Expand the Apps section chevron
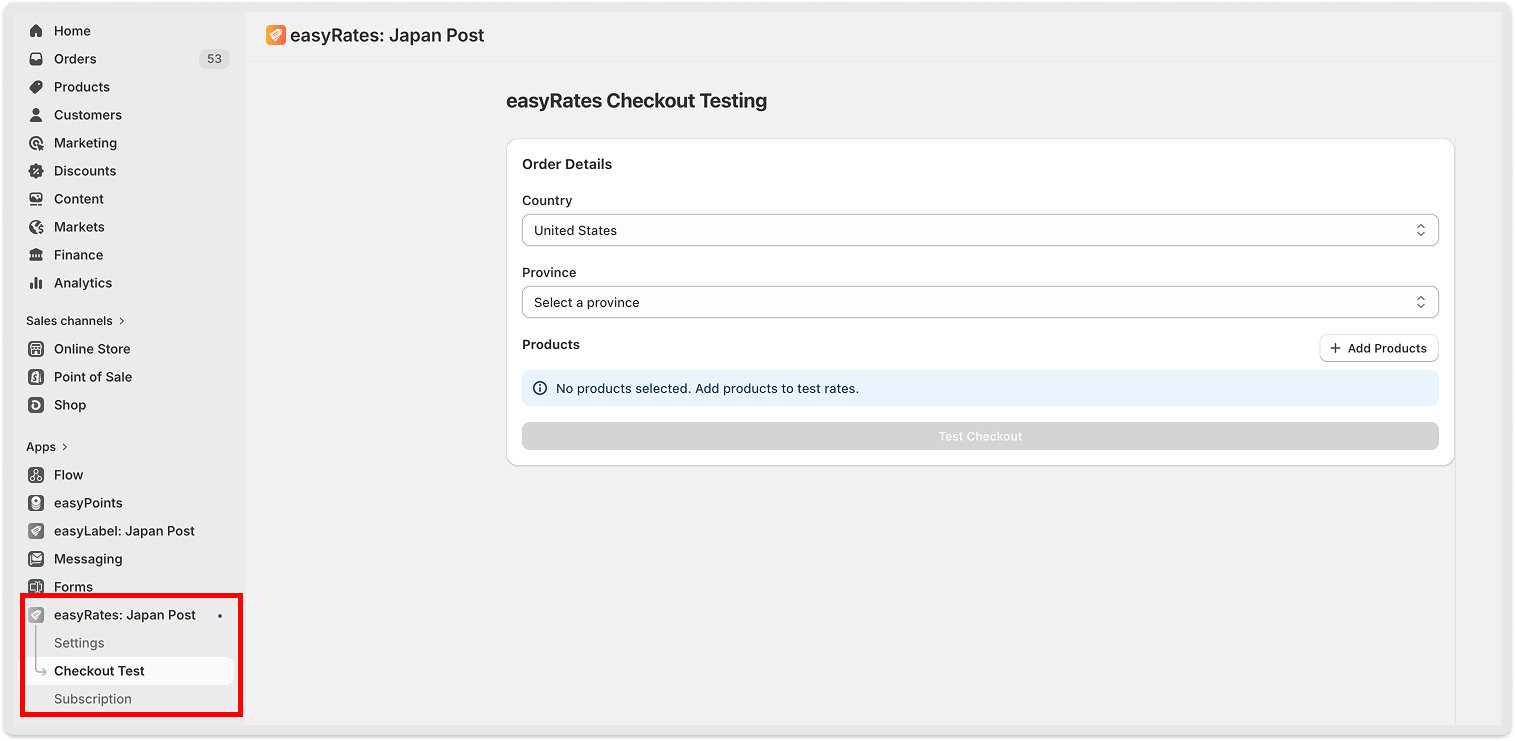Screen dimensions: 1515x741 tap(65, 447)
